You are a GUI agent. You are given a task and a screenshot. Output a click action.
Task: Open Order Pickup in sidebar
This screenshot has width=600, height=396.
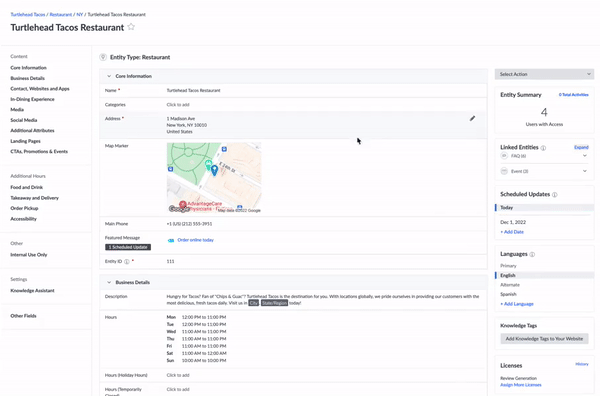point(24,208)
